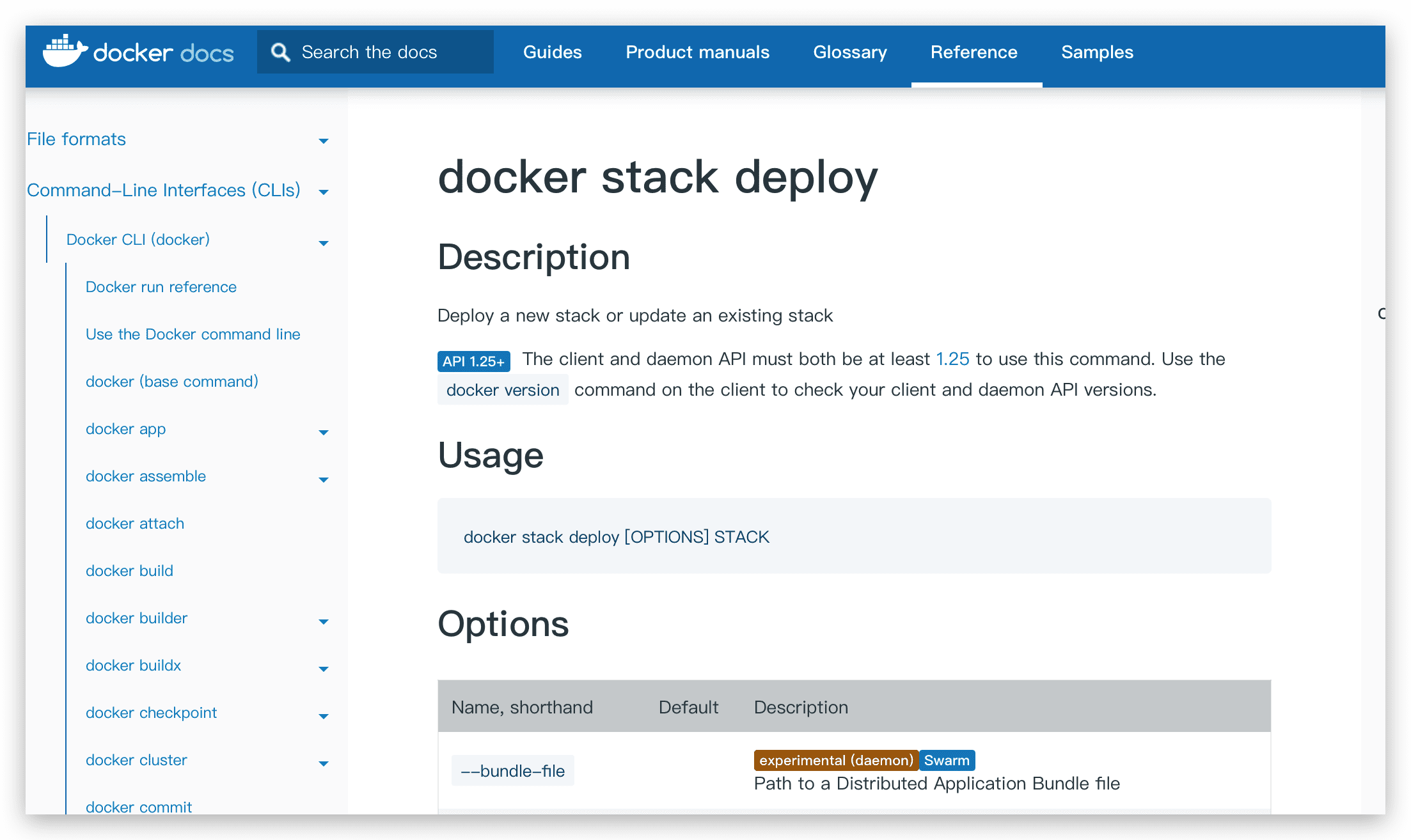Viewport: 1411px width, 840px height.
Task: Open the Docker run reference link
Action: point(161,287)
